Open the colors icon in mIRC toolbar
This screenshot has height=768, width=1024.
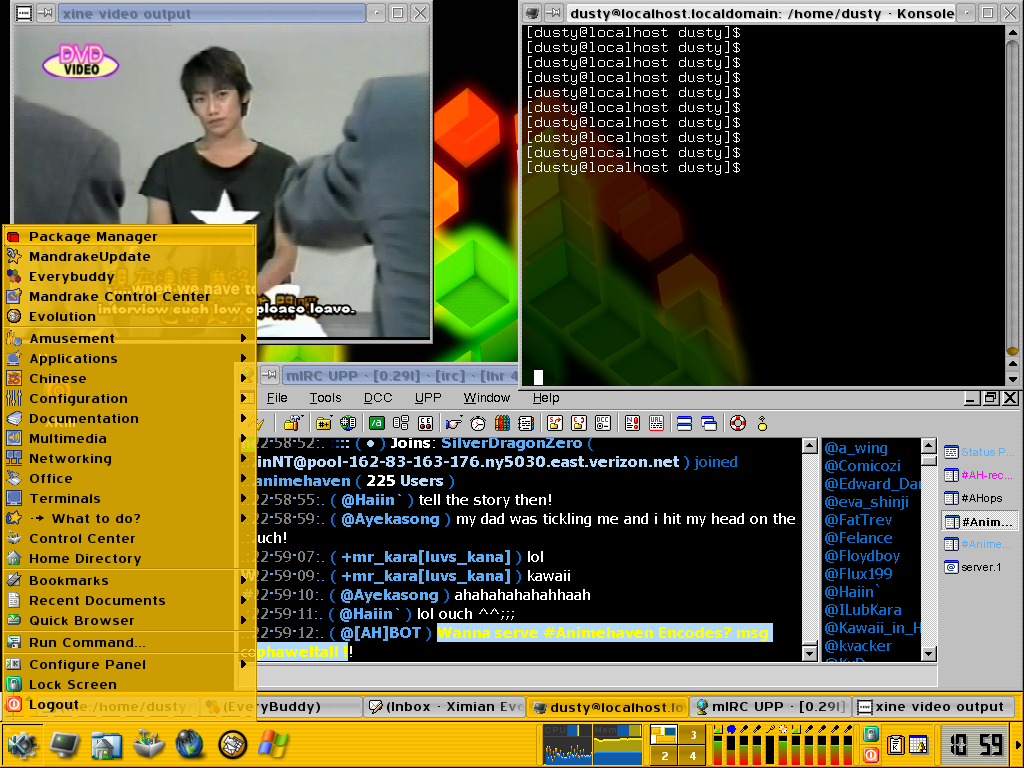click(502, 423)
